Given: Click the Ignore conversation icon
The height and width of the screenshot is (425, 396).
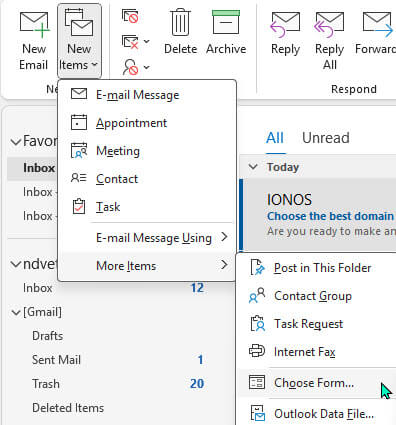Looking at the screenshot, I should (x=130, y=16).
